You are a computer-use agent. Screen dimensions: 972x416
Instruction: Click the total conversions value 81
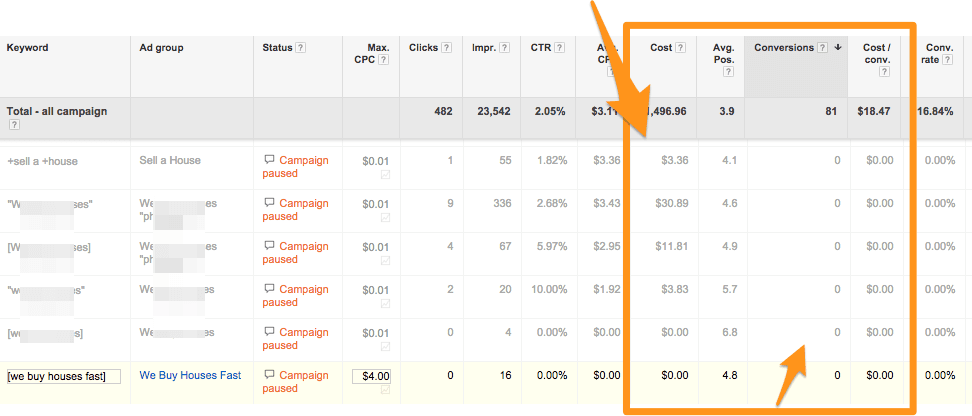click(x=831, y=112)
